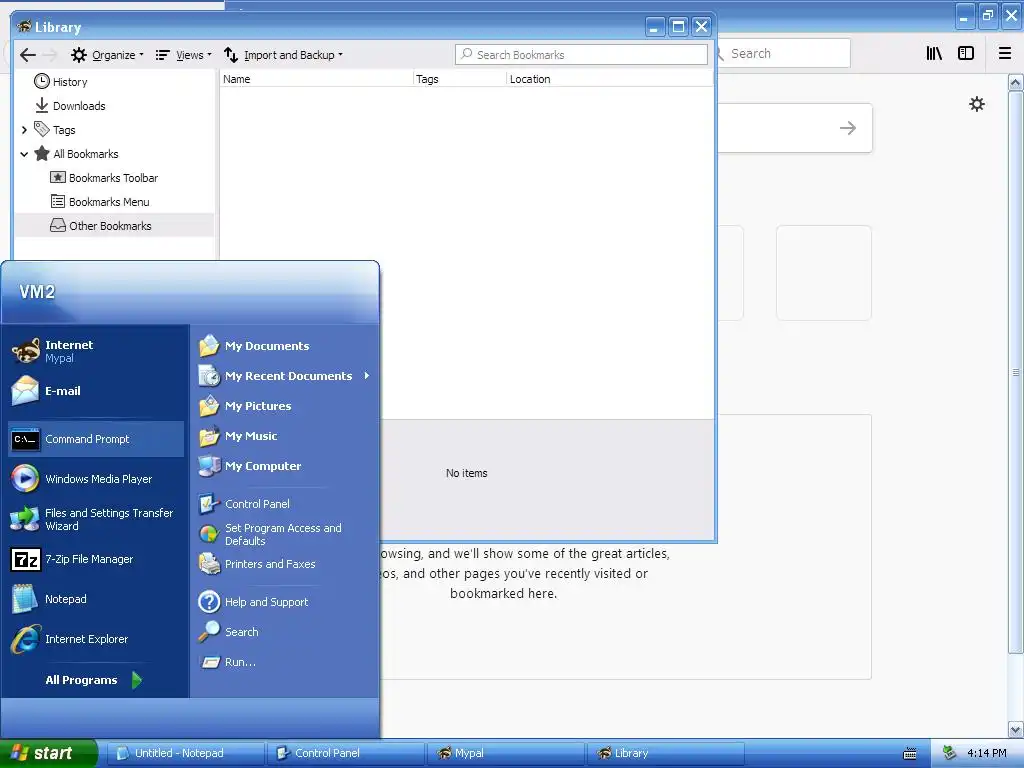Open the Organize menu in Library
Viewport: 1024px width, 768px height.
[x=107, y=55]
